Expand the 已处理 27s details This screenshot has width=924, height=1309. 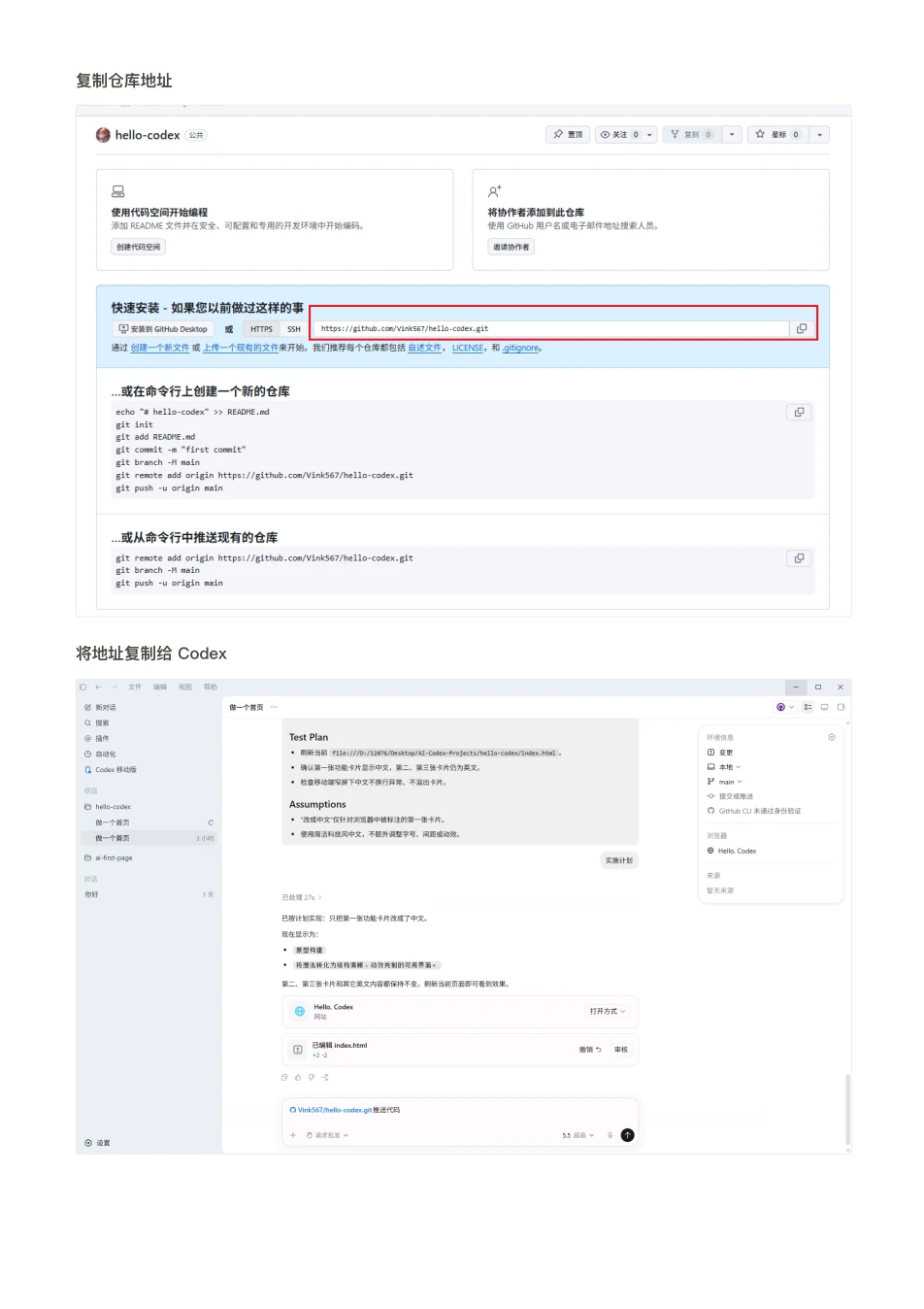(302, 897)
